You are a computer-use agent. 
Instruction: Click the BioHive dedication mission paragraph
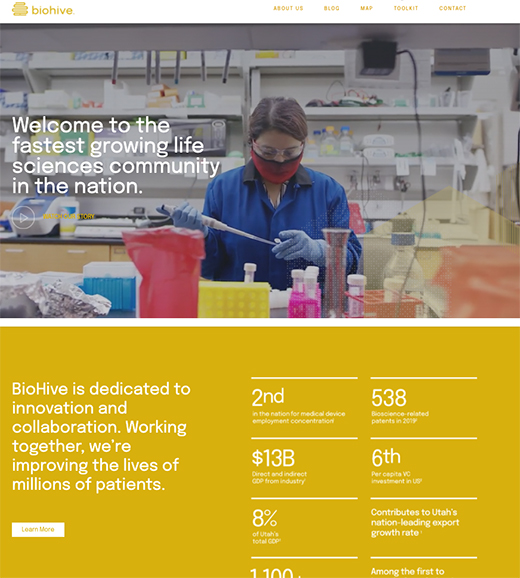(101, 436)
